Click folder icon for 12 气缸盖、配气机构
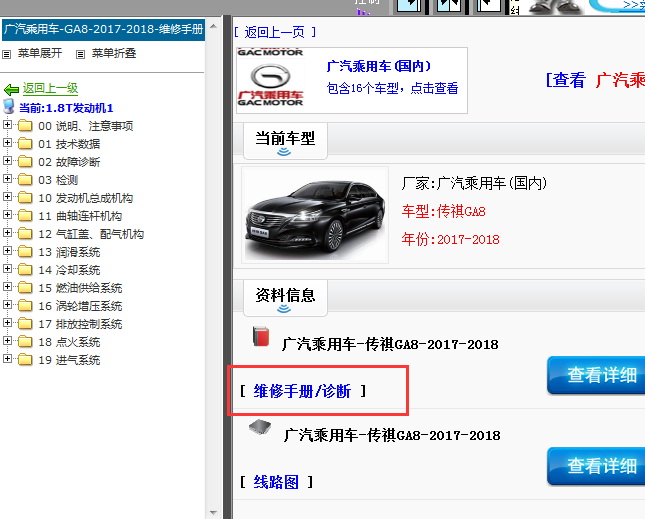 (25, 234)
